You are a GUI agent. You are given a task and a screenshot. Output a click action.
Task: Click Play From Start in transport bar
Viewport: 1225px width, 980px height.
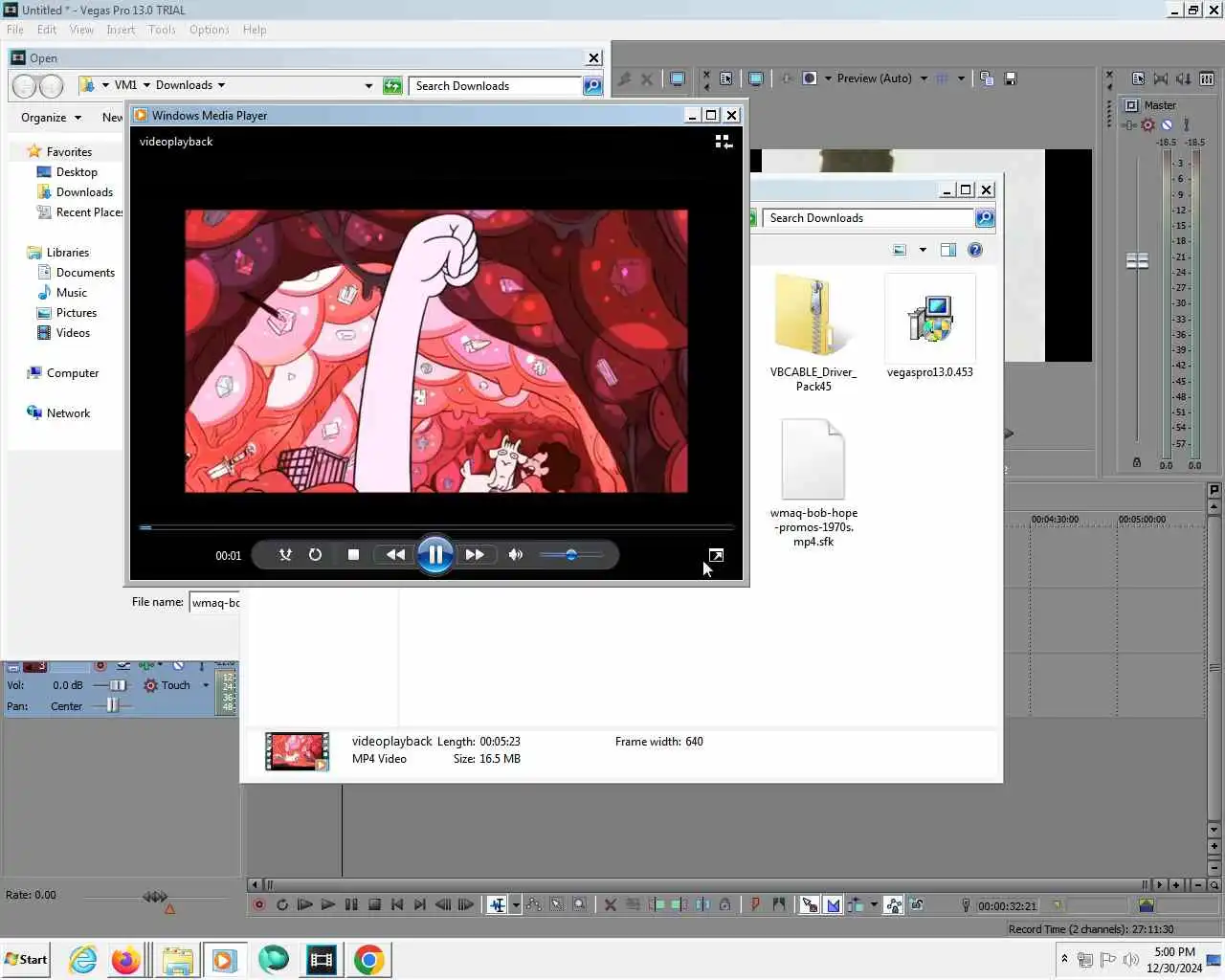pyautogui.click(x=305, y=904)
